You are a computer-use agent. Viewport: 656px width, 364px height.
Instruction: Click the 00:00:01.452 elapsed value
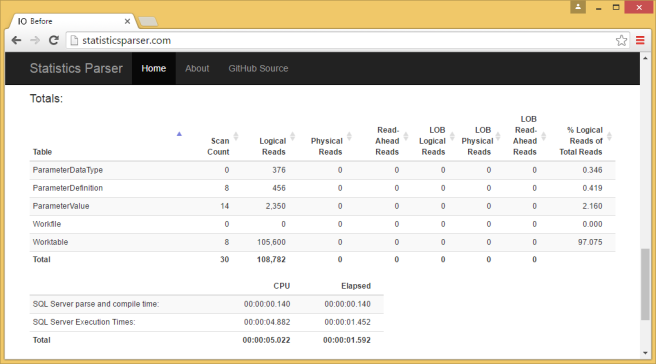pos(347,322)
